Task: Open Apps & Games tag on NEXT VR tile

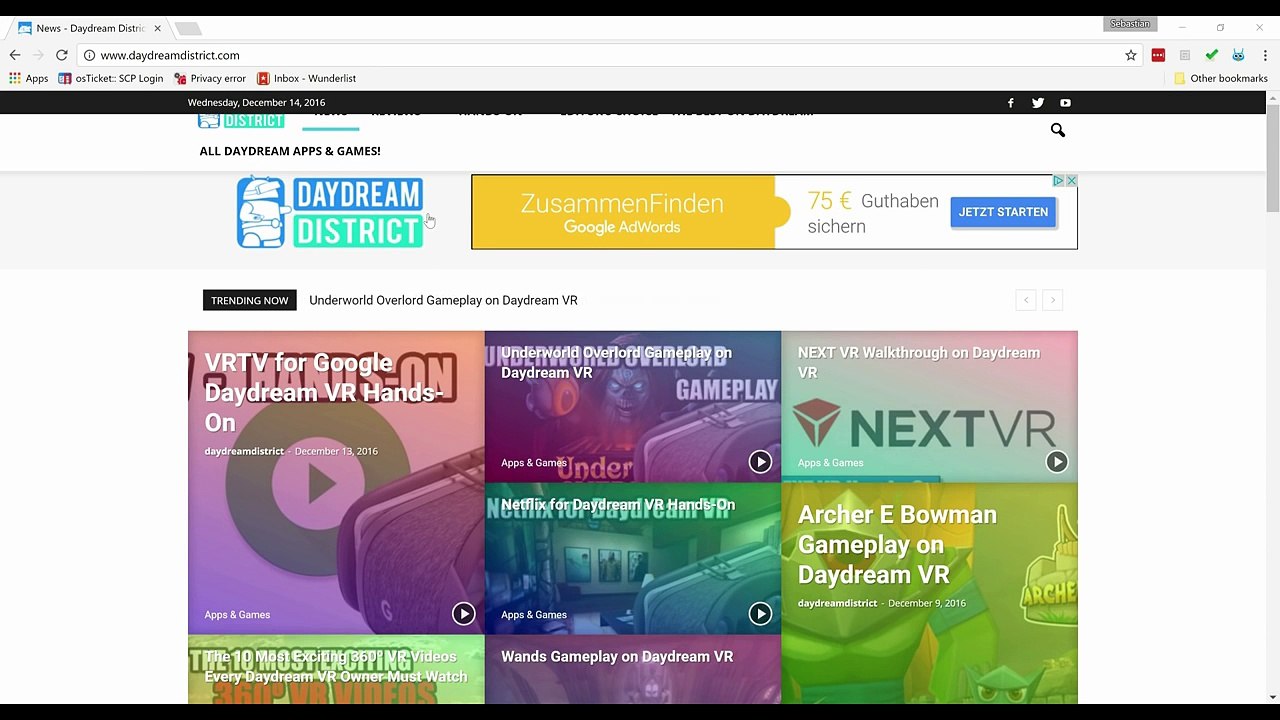Action: [830, 463]
